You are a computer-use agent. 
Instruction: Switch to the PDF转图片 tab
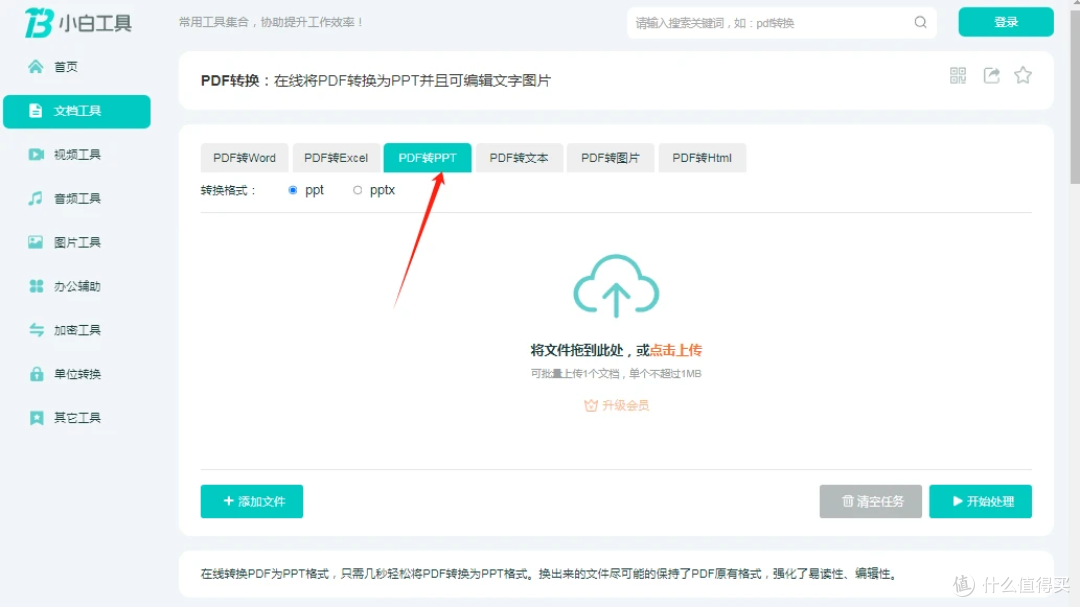[x=610, y=158]
